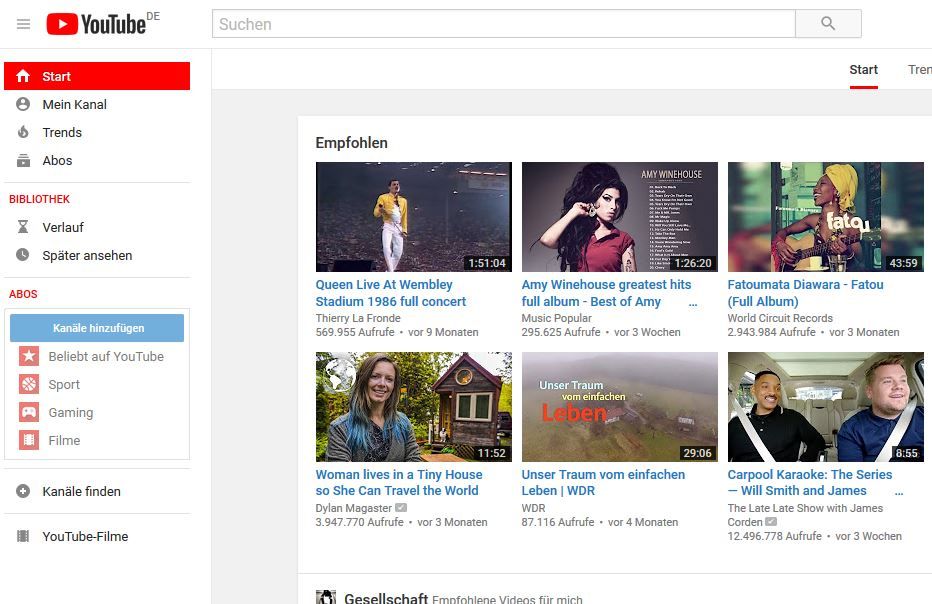Open Verlauf history page

[97, 227]
